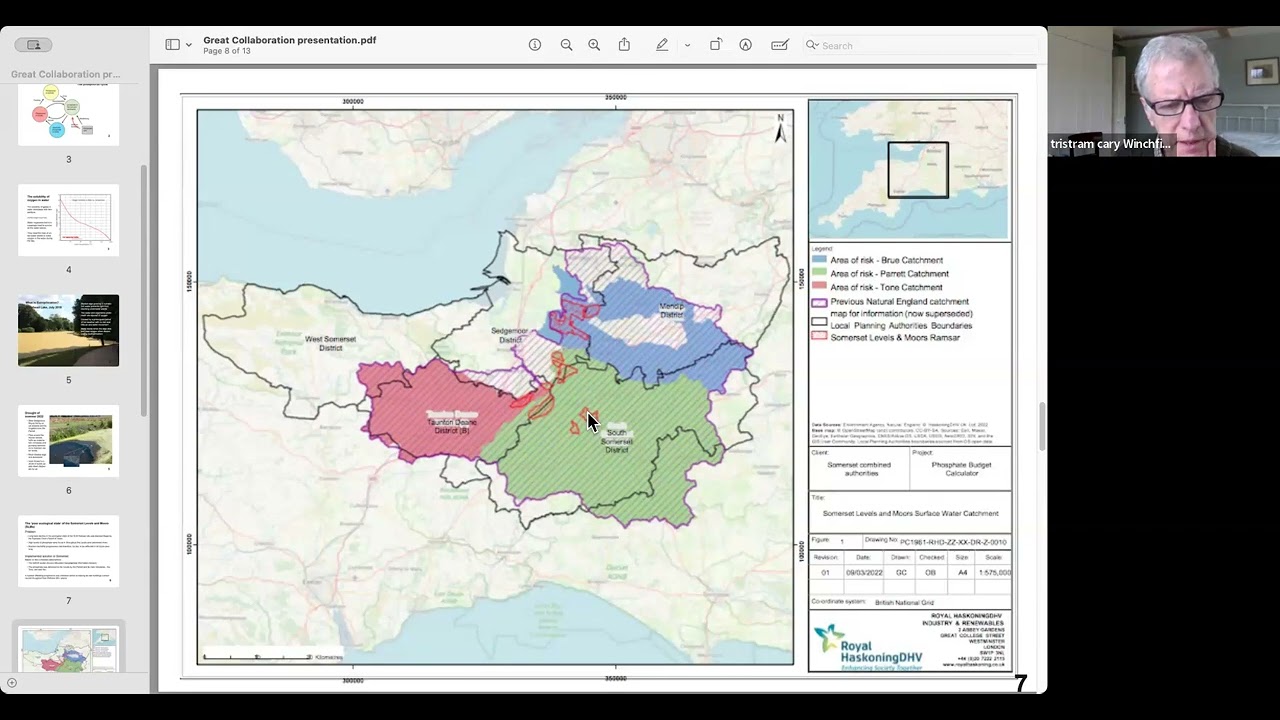
Task: Click legend entry Area of risk - Tone Catchment
Action: pyautogui.click(x=886, y=287)
